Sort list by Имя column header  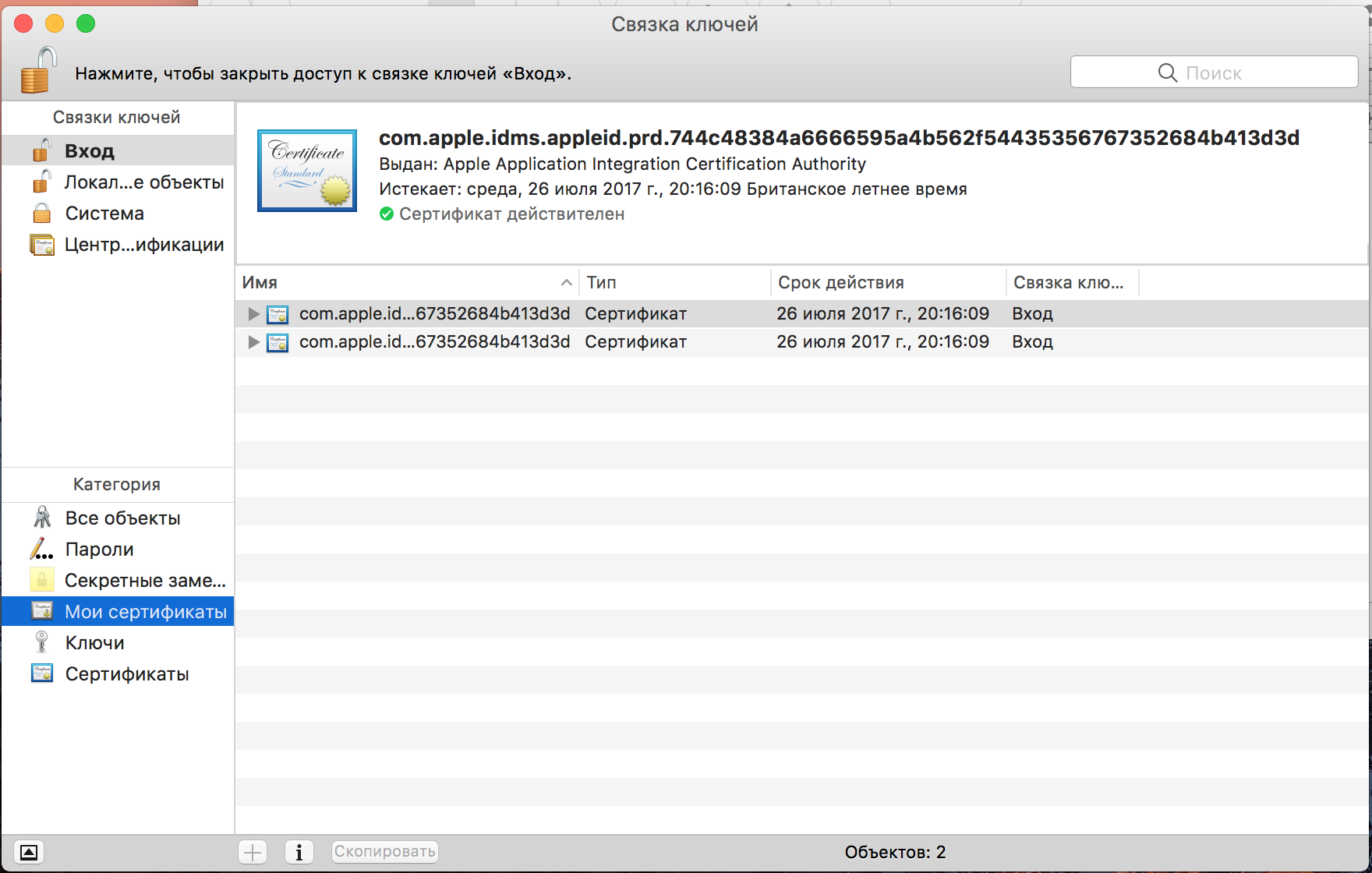point(405,283)
